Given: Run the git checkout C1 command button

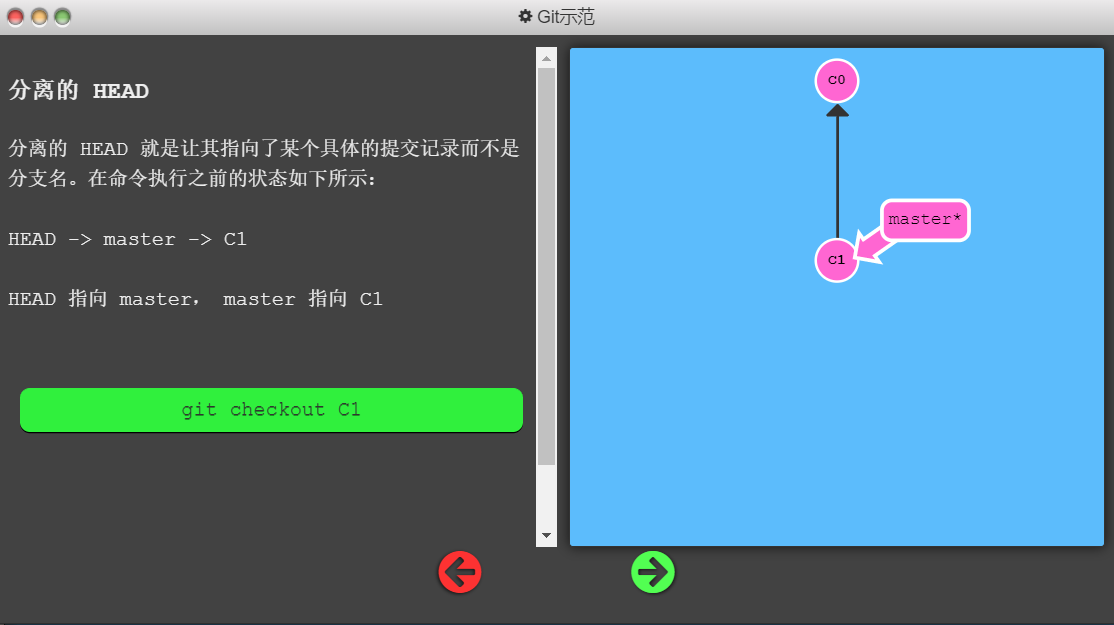Looking at the screenshot, I should coord(271,410).
